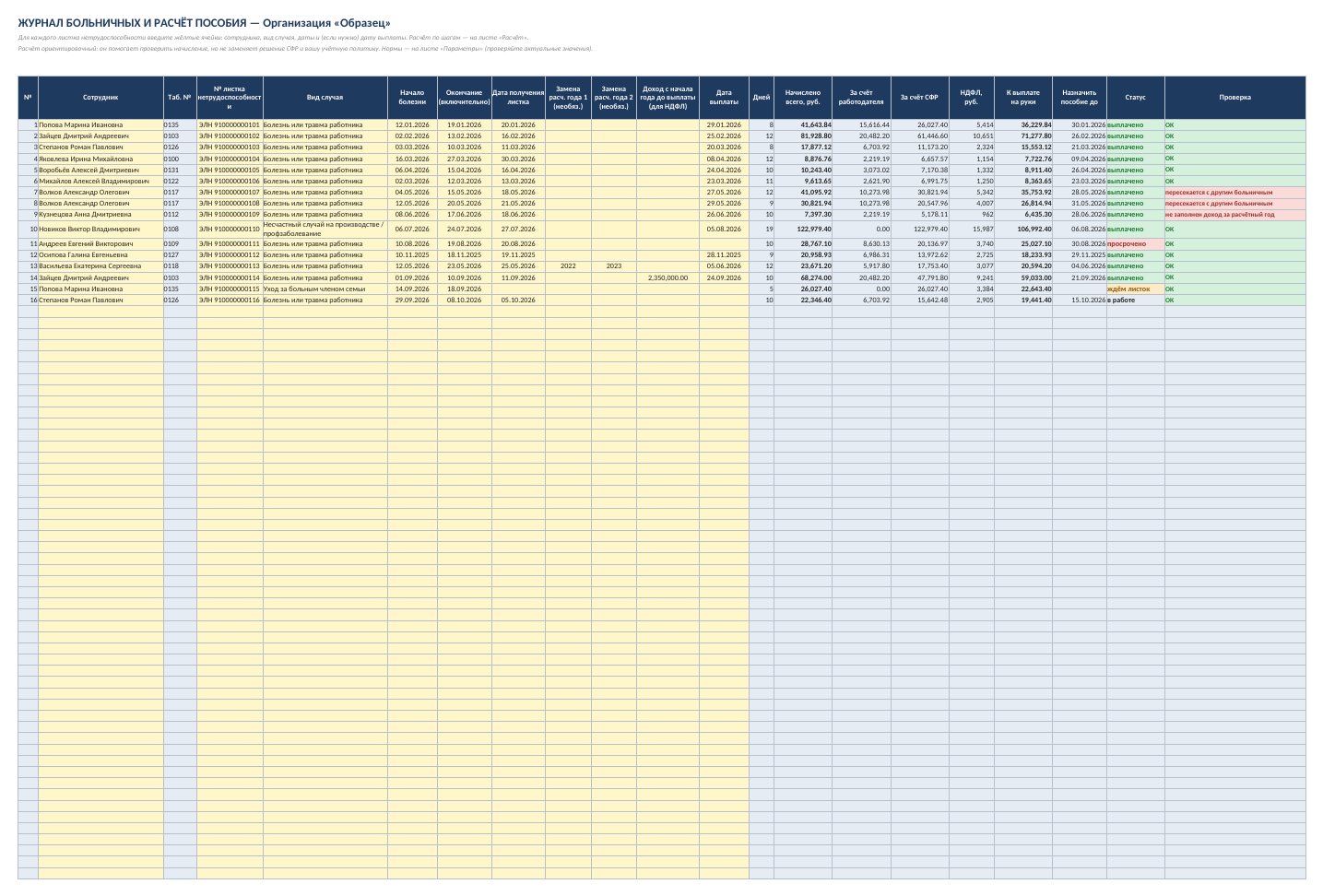This screenshot has height=896, width=1323.
Task: Click the «ждём листок» status cell
Action: pos(1135,289)
